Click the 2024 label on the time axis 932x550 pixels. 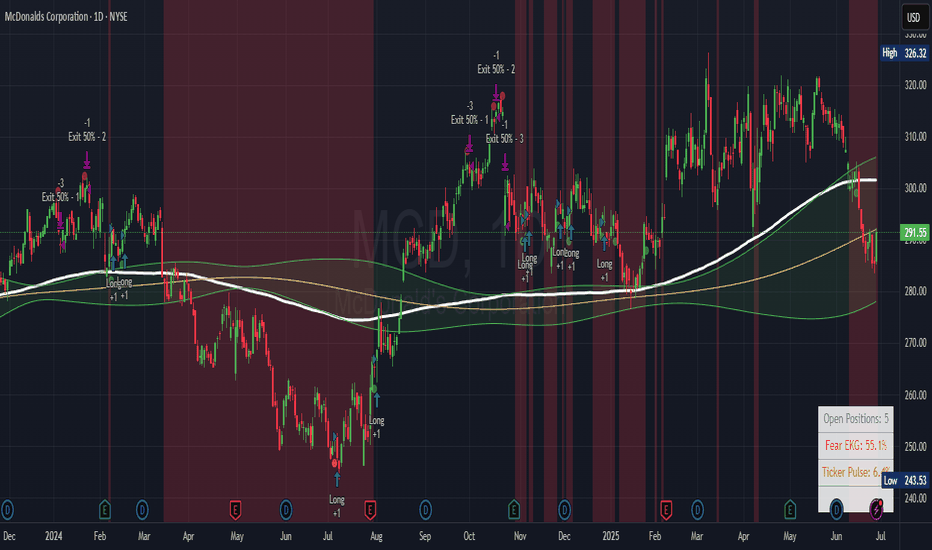click(53, 536)
